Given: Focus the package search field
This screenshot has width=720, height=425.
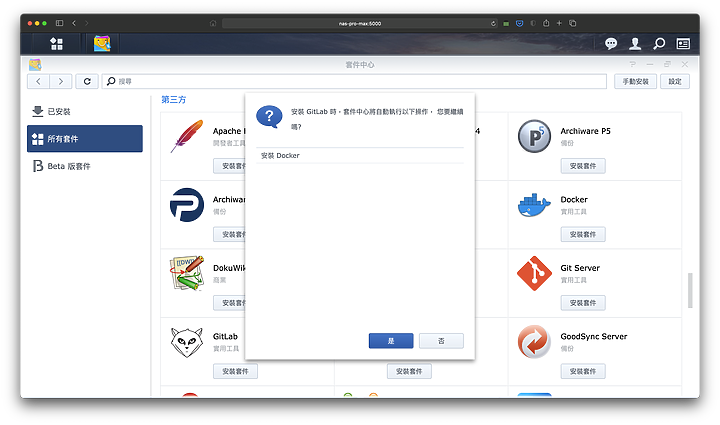Looking at the screenshot, I should [x=354, y=81].
